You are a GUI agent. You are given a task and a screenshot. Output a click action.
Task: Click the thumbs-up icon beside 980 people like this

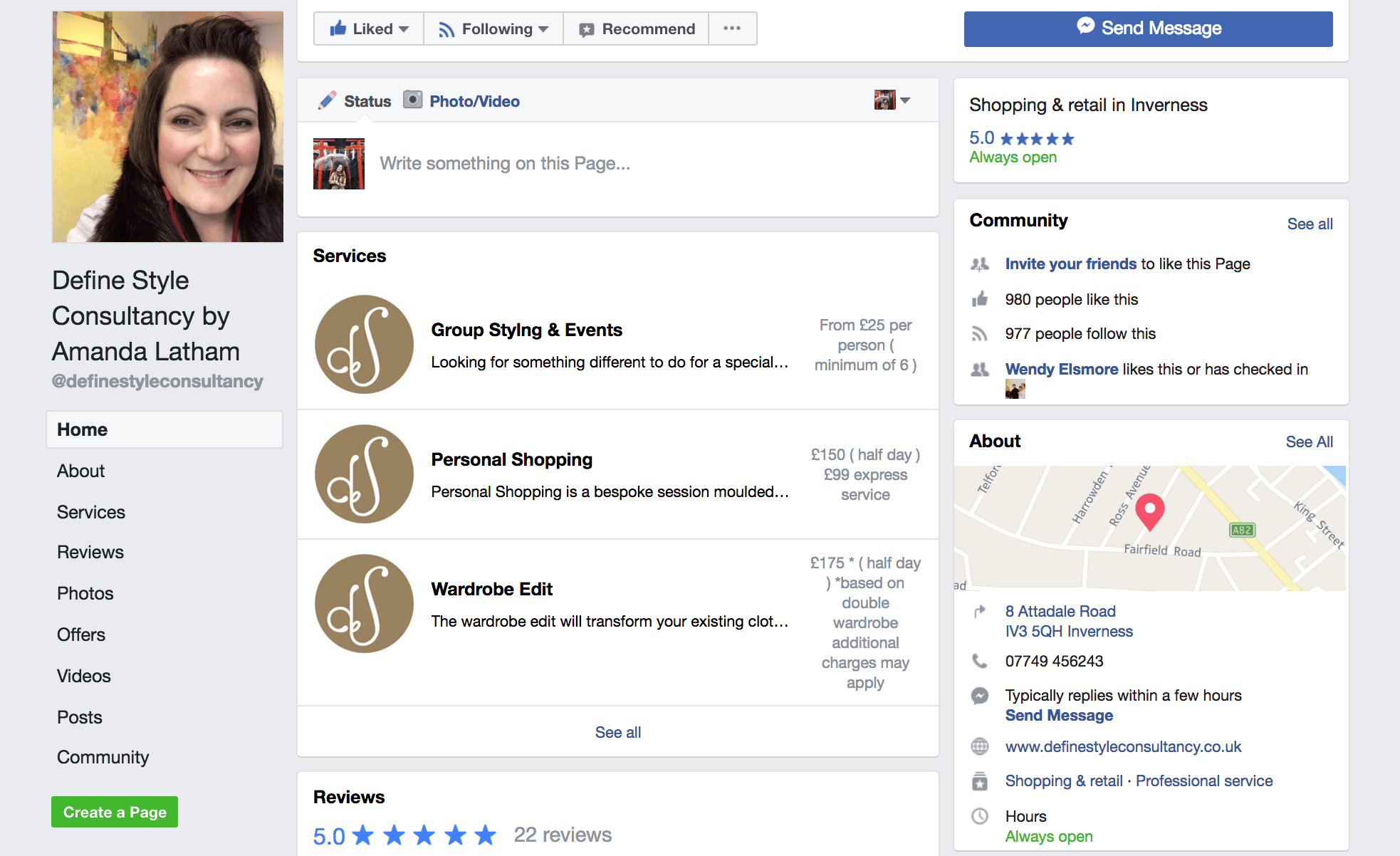[980, 298]
